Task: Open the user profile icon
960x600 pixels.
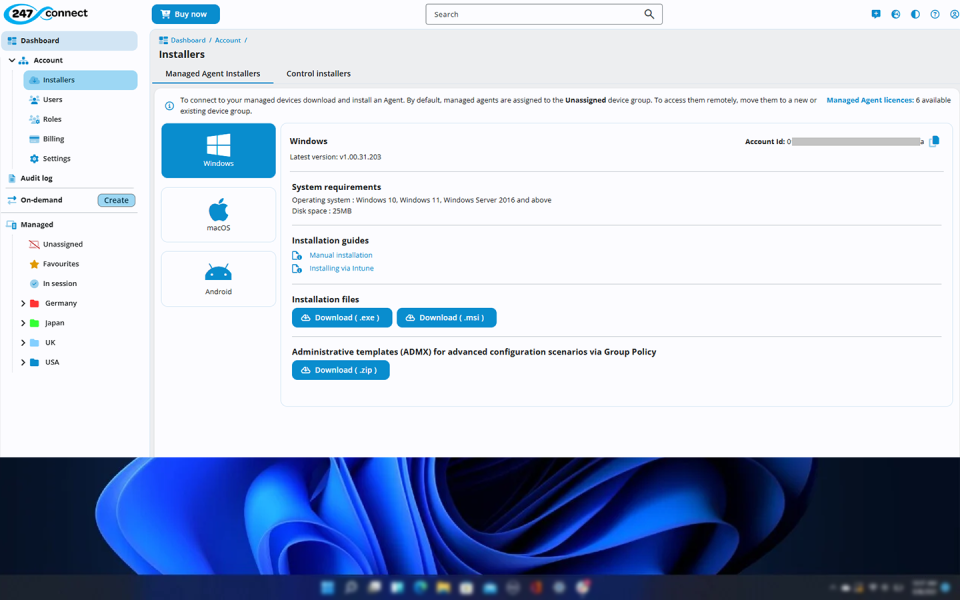Action: 954,14
